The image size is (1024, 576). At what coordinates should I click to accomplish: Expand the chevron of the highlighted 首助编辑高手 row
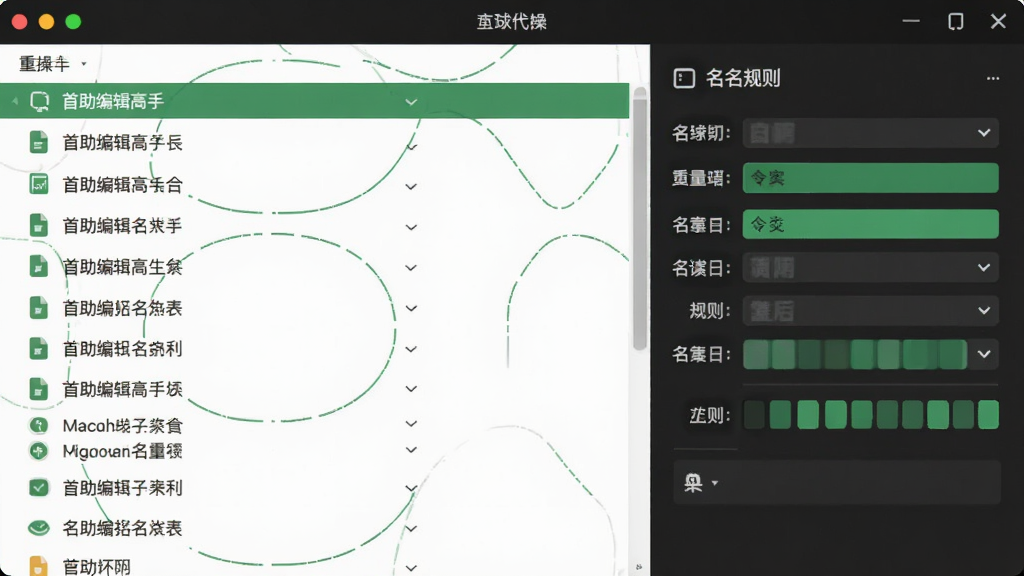pyautogui.click(x=411, y=102)
